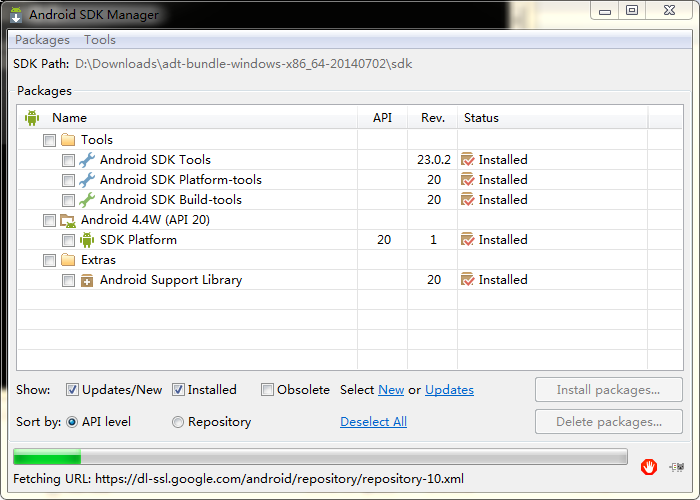This screenshot has height=500, width=700.
Task: Click the Android Support Library package icon
Action: point(87,280)
